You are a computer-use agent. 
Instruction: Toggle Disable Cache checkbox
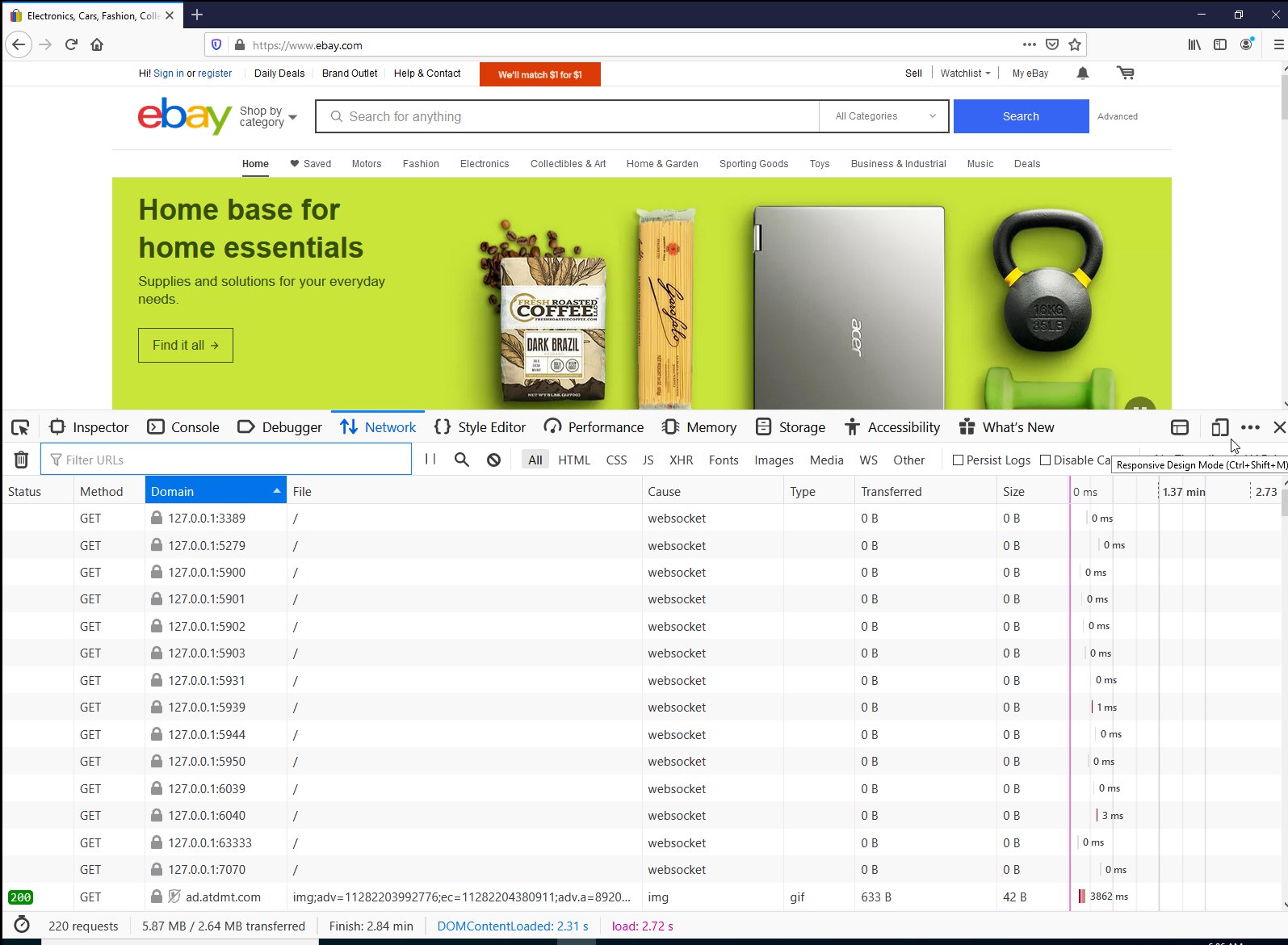(x=1045, y=460)
